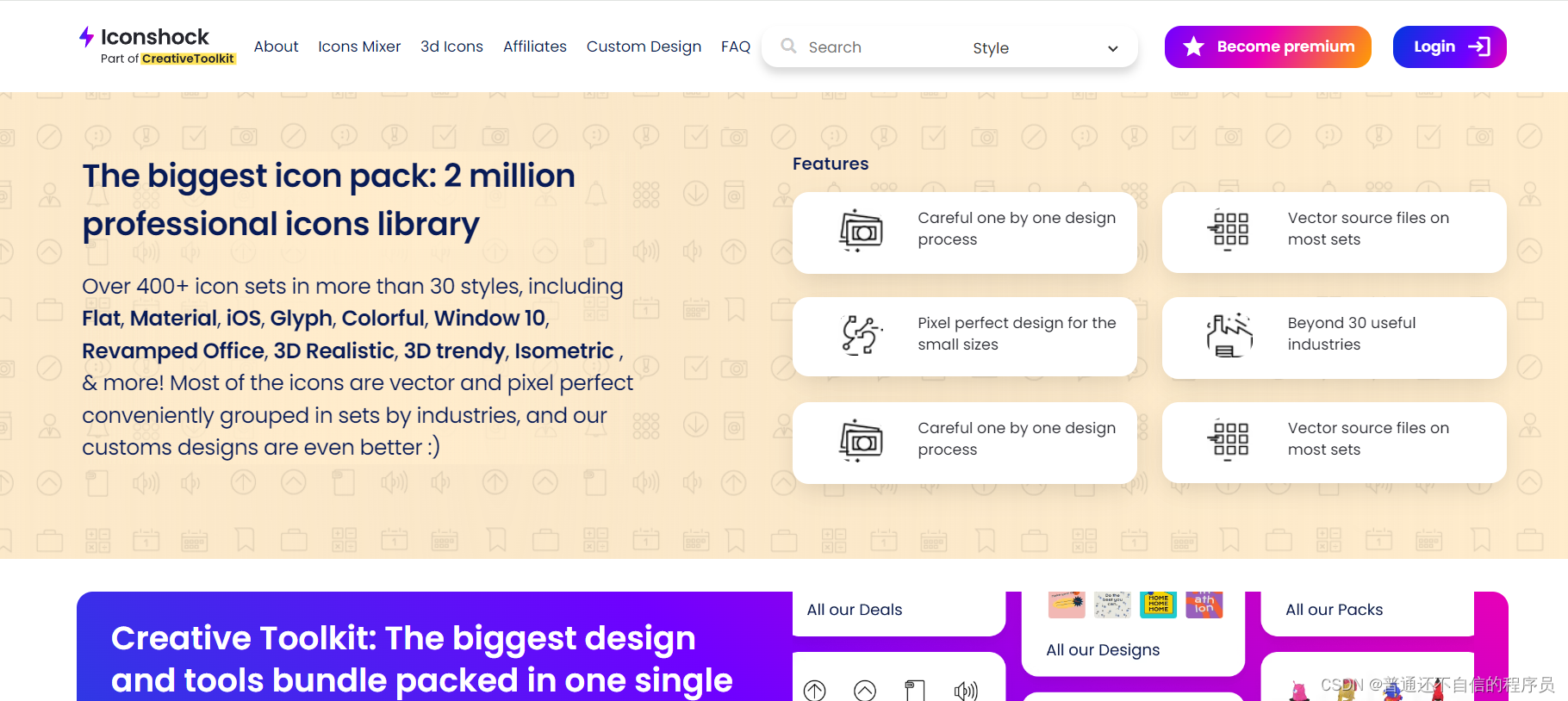
Task: Visit the Affiliates page
Action: click(x=535, y=47)
